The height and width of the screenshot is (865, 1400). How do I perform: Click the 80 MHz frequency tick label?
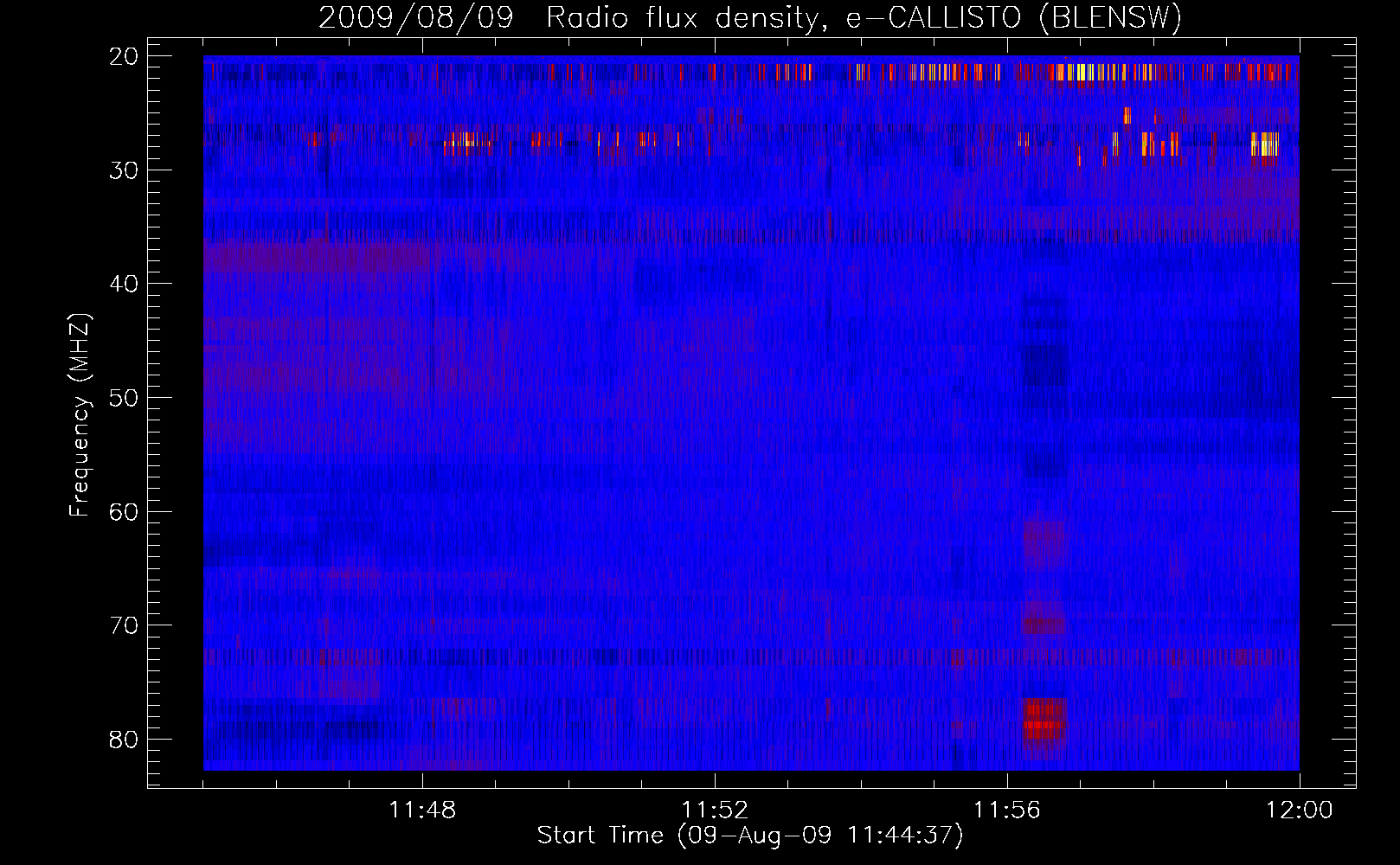[125, 740]
